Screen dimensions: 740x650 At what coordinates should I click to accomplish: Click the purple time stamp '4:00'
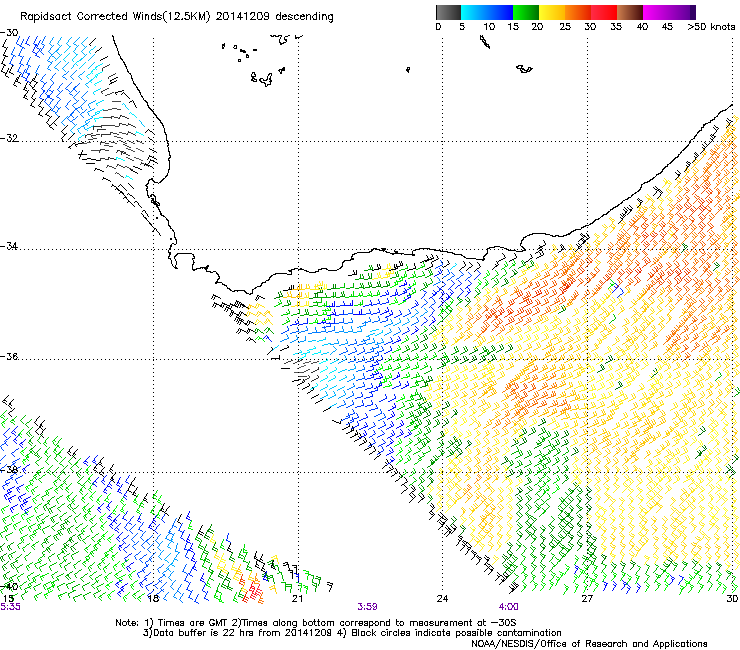coord(508,607)
